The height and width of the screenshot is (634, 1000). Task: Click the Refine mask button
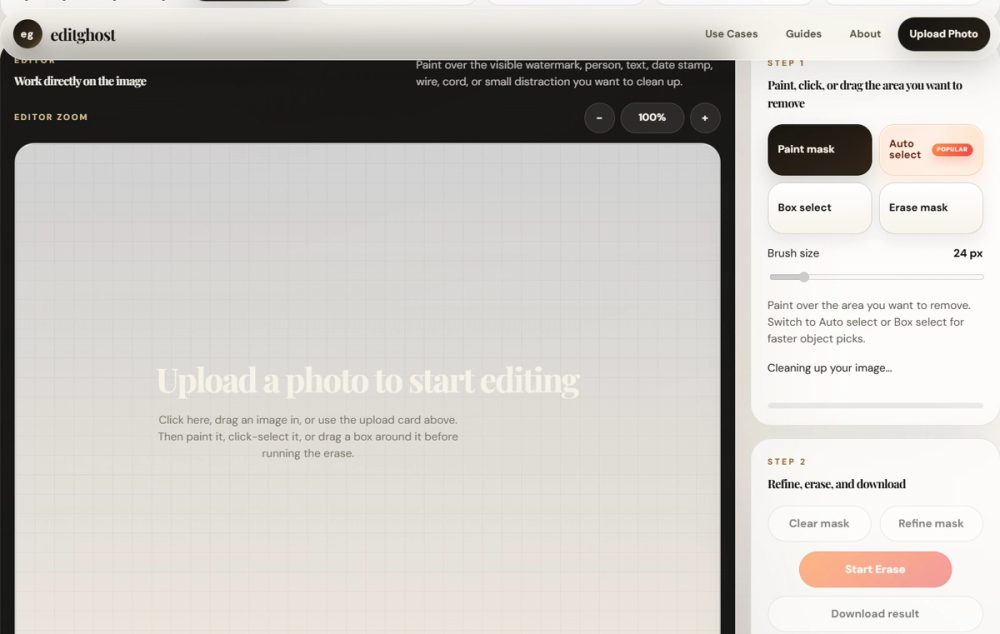click(931, 523)
